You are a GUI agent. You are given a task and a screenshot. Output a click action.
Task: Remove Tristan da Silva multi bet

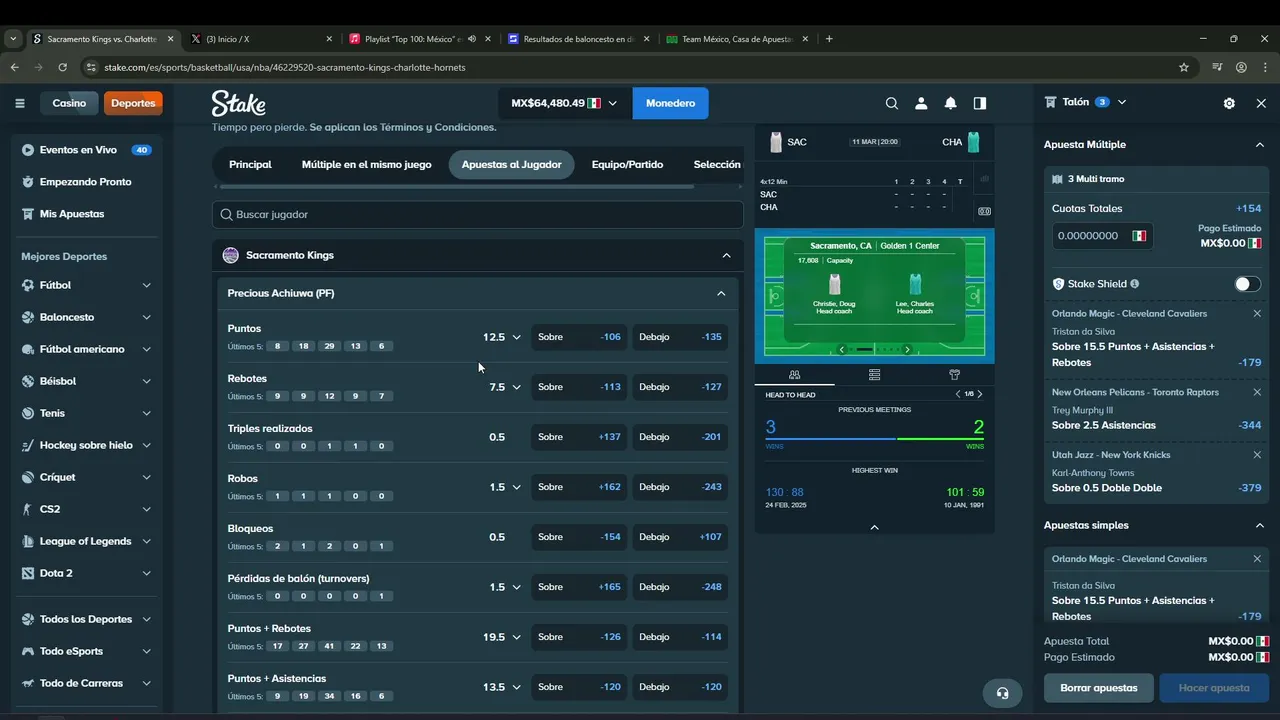pyautogui.click(x=1257, y=313)
